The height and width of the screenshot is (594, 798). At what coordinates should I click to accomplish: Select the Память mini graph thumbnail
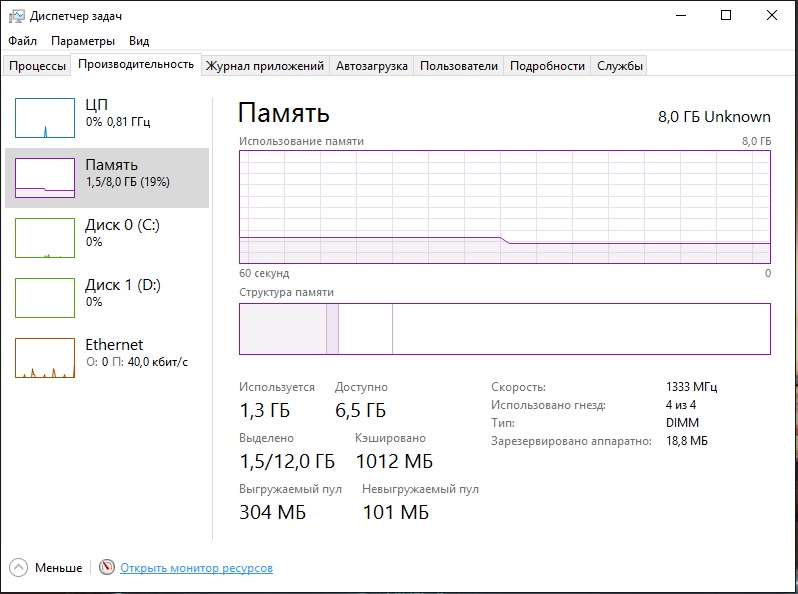(45, 177)
